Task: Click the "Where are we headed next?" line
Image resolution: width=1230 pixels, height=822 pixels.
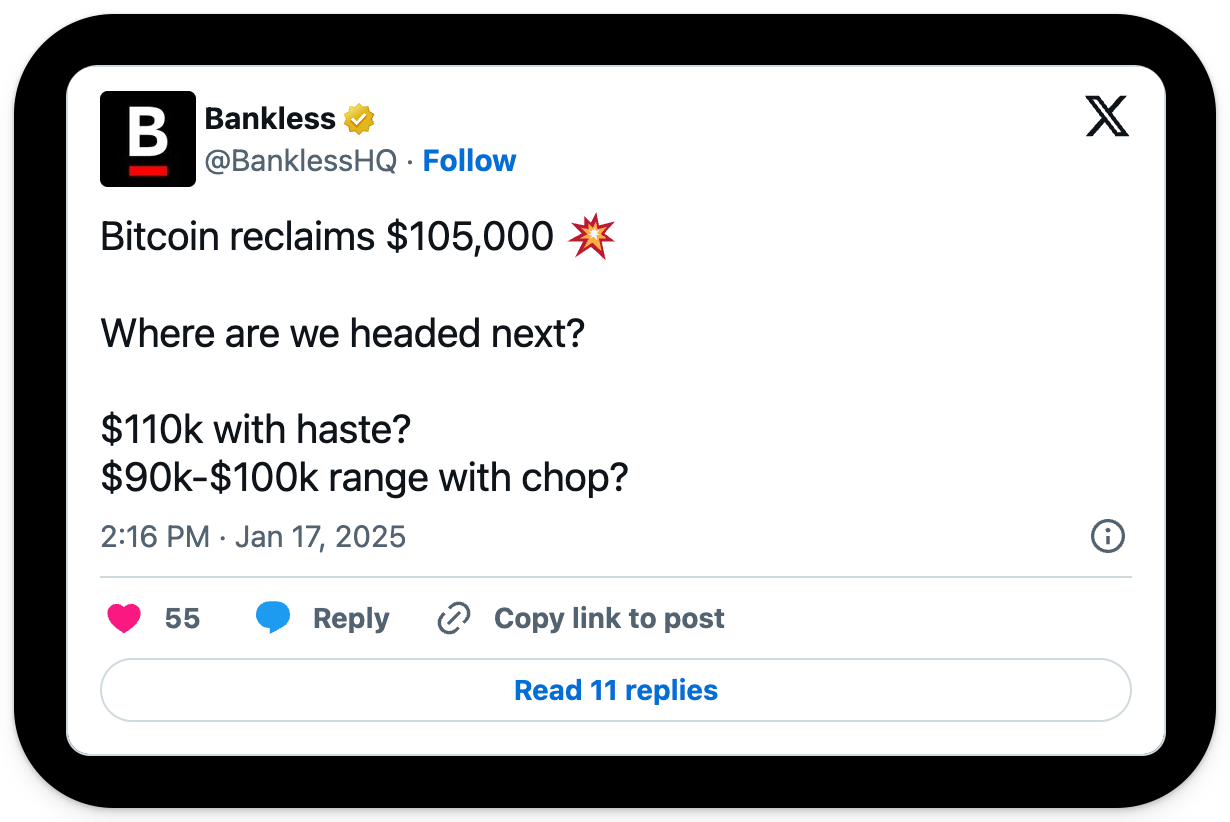Action: 342,333
